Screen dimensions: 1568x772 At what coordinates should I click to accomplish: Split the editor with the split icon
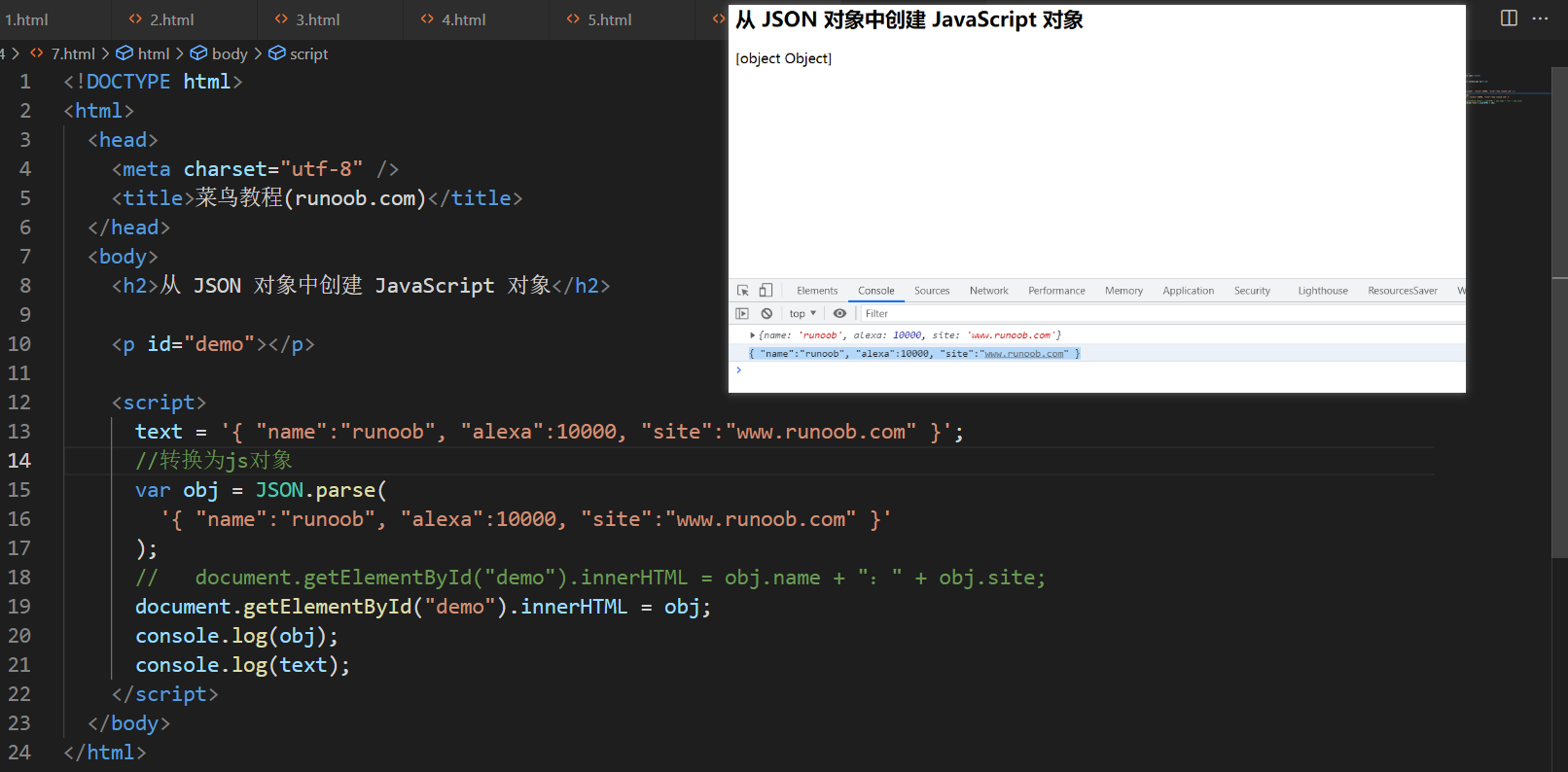1509,18
